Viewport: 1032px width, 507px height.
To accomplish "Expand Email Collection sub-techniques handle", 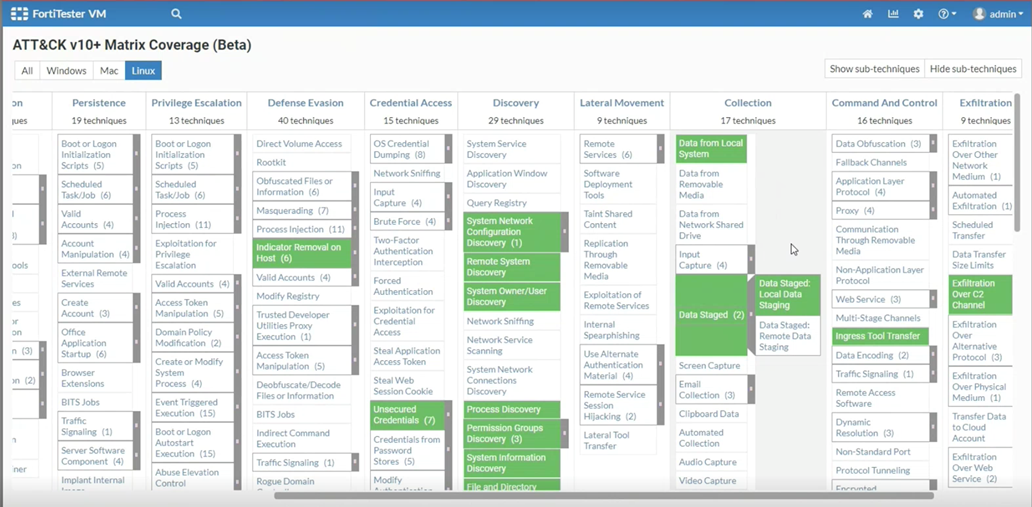I will 751,389.
